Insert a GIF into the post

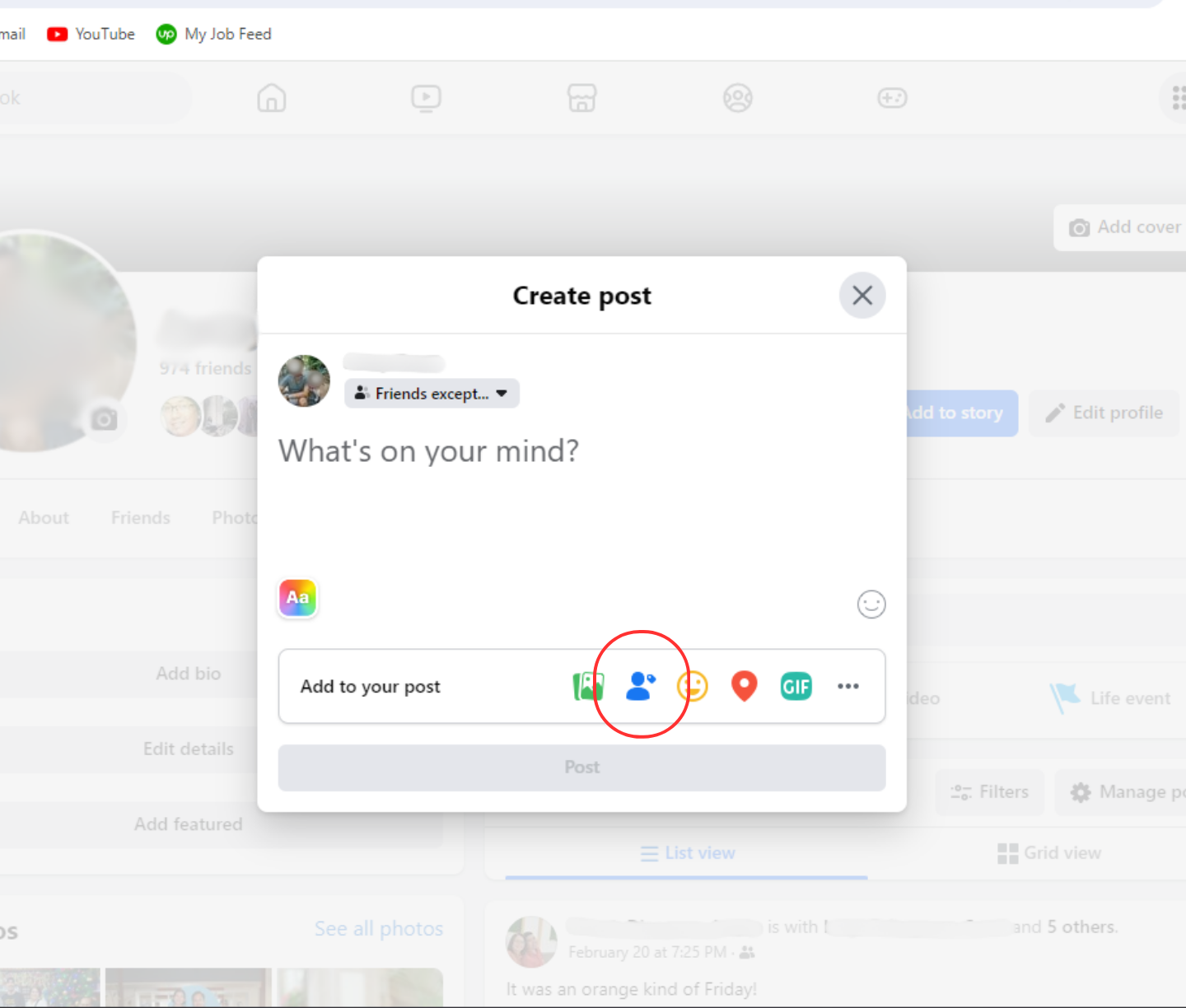pos(796,686)
